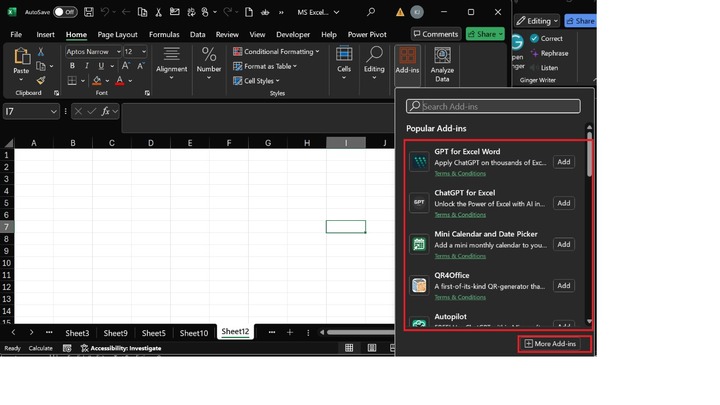Switch to the Sheet10 worksheet tab
Image resolution: width=720 pixels, height=405 pixels.
(x=193, y=333)
